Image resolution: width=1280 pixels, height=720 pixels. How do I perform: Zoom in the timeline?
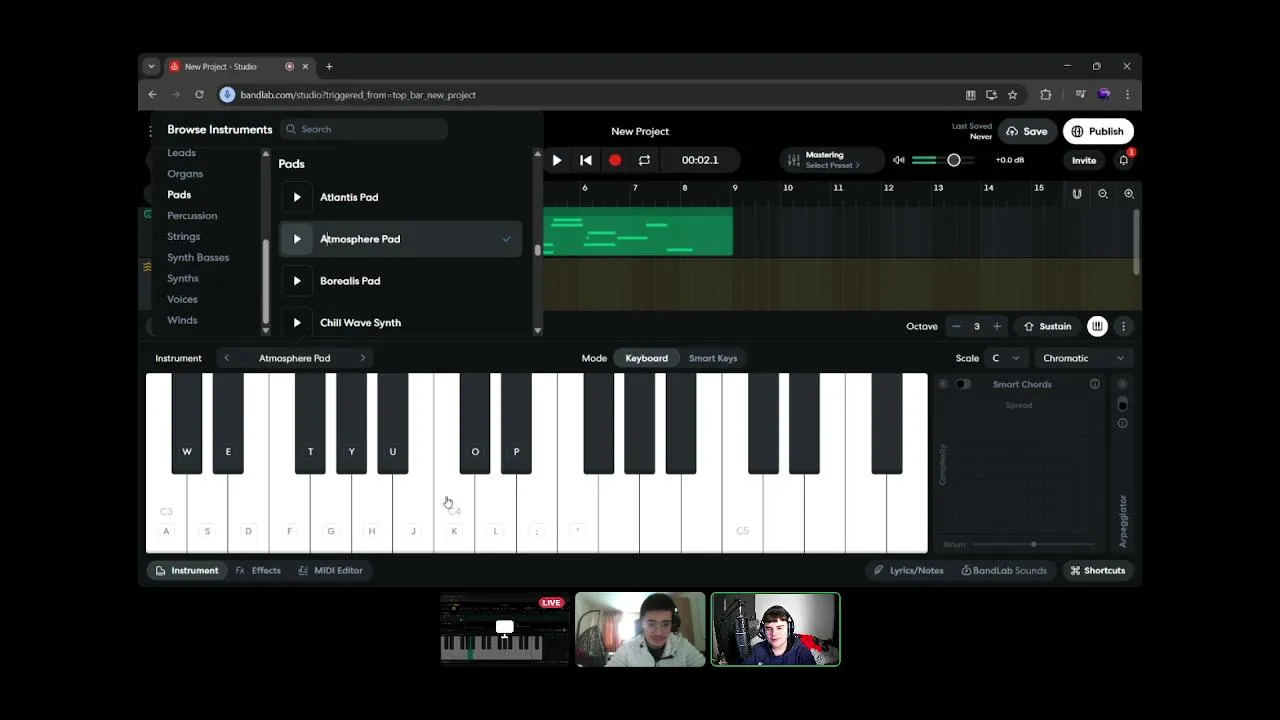1129,194
